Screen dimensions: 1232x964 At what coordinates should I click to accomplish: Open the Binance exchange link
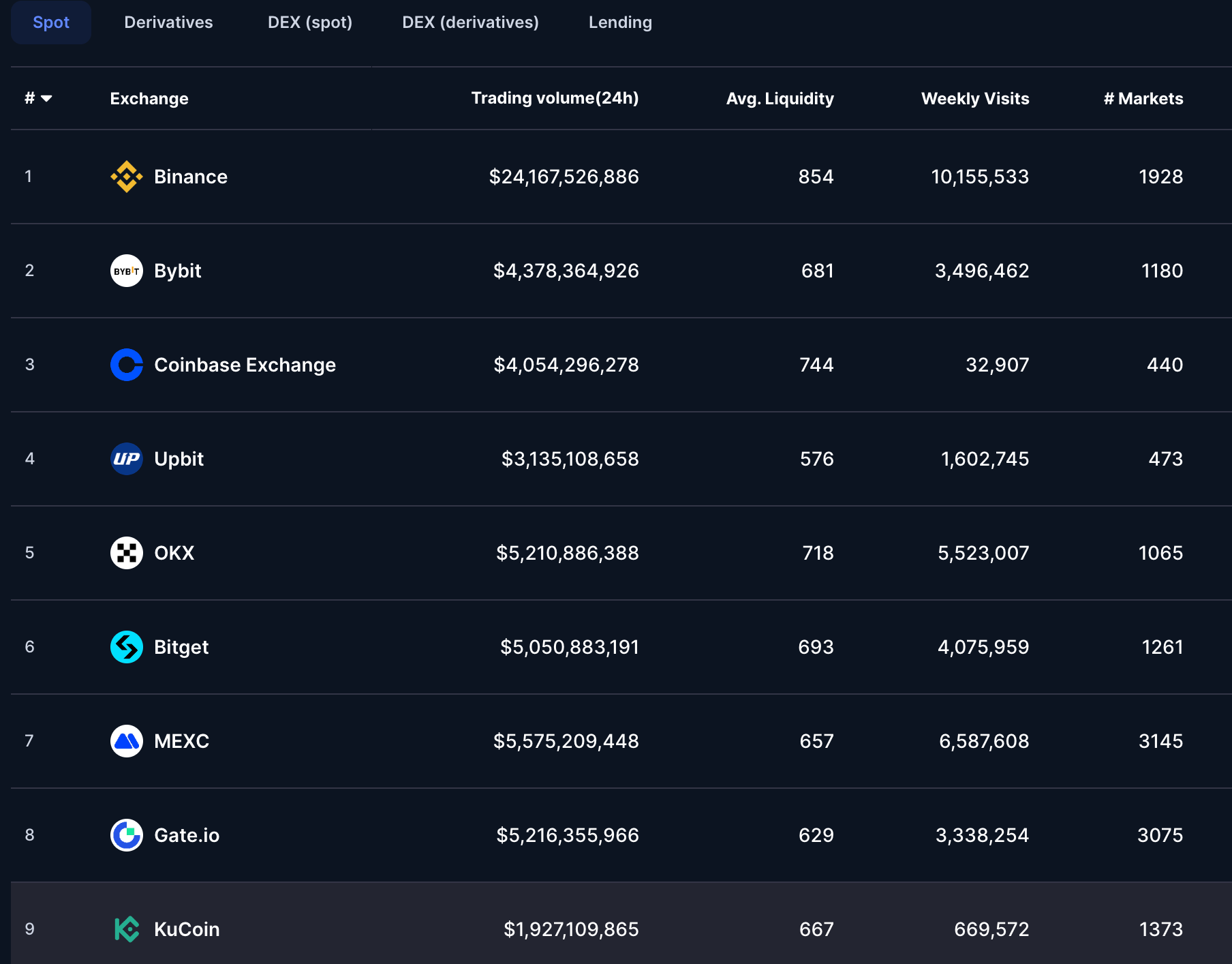coord(191,177)
